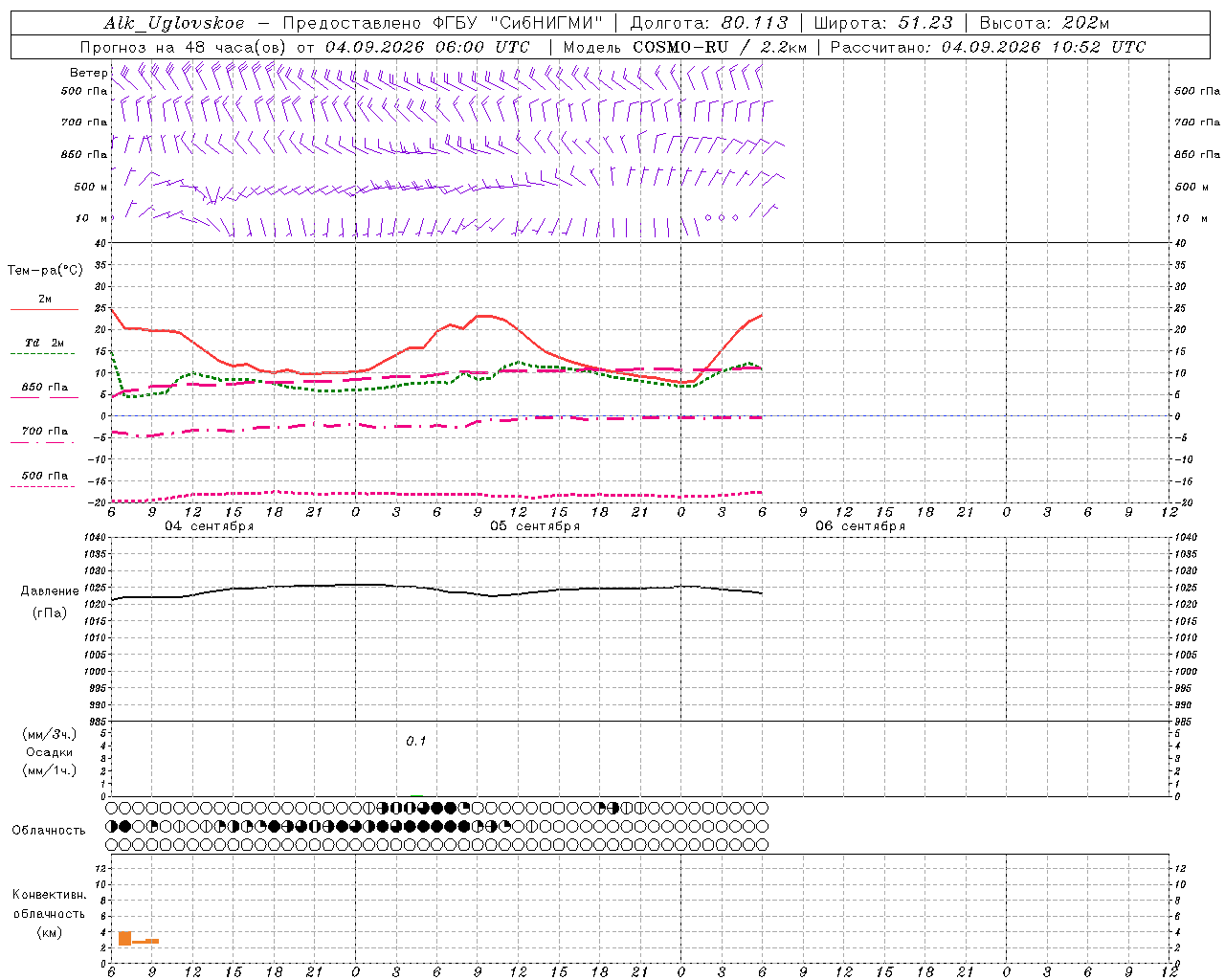Click the Тем-ра(°C) temperature axis label
Screen dimensions: 1225x980
[45, 271]
